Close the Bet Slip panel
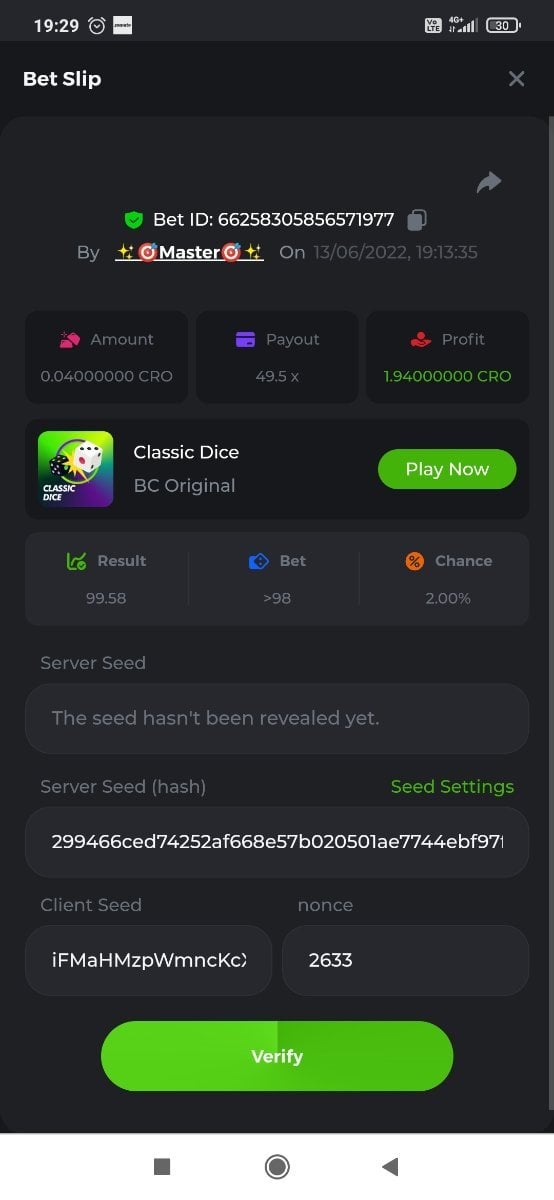The width and height of the screenshot is (554, 1200). pos(516,79)
